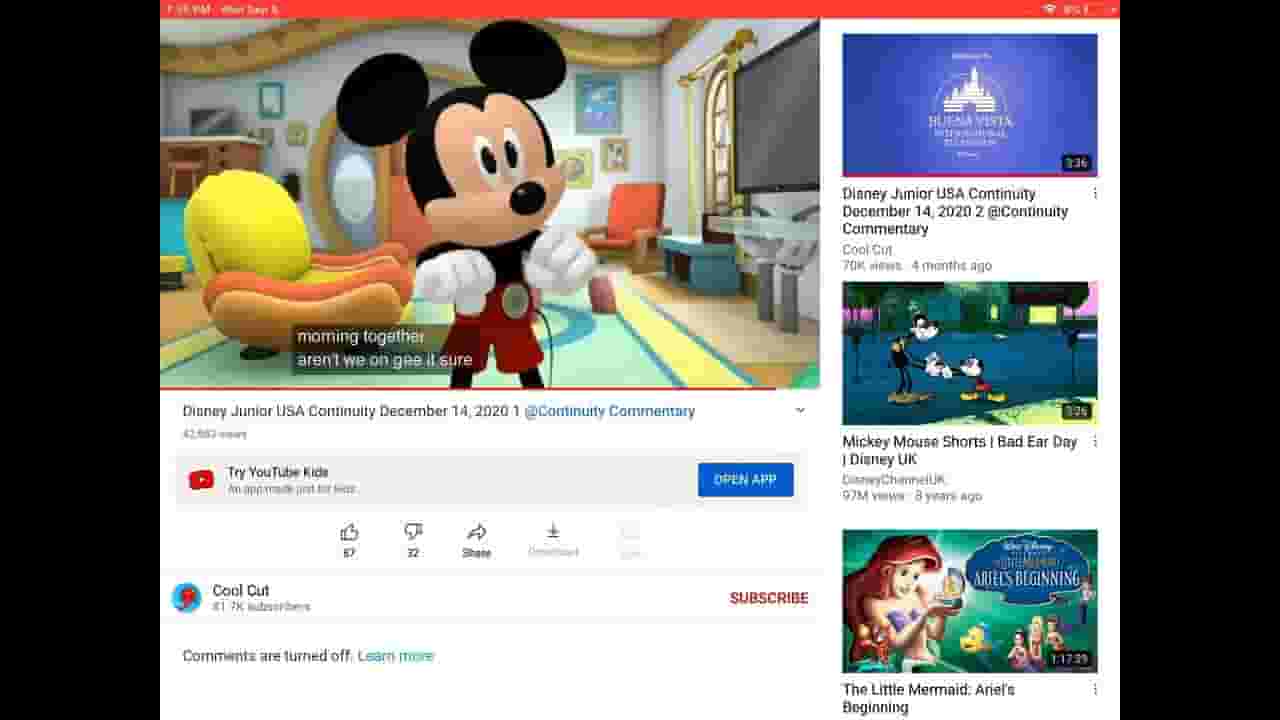The image size is (1280, 720).
Task: Share the video via Share arrow icon
Action: (477, 532)
